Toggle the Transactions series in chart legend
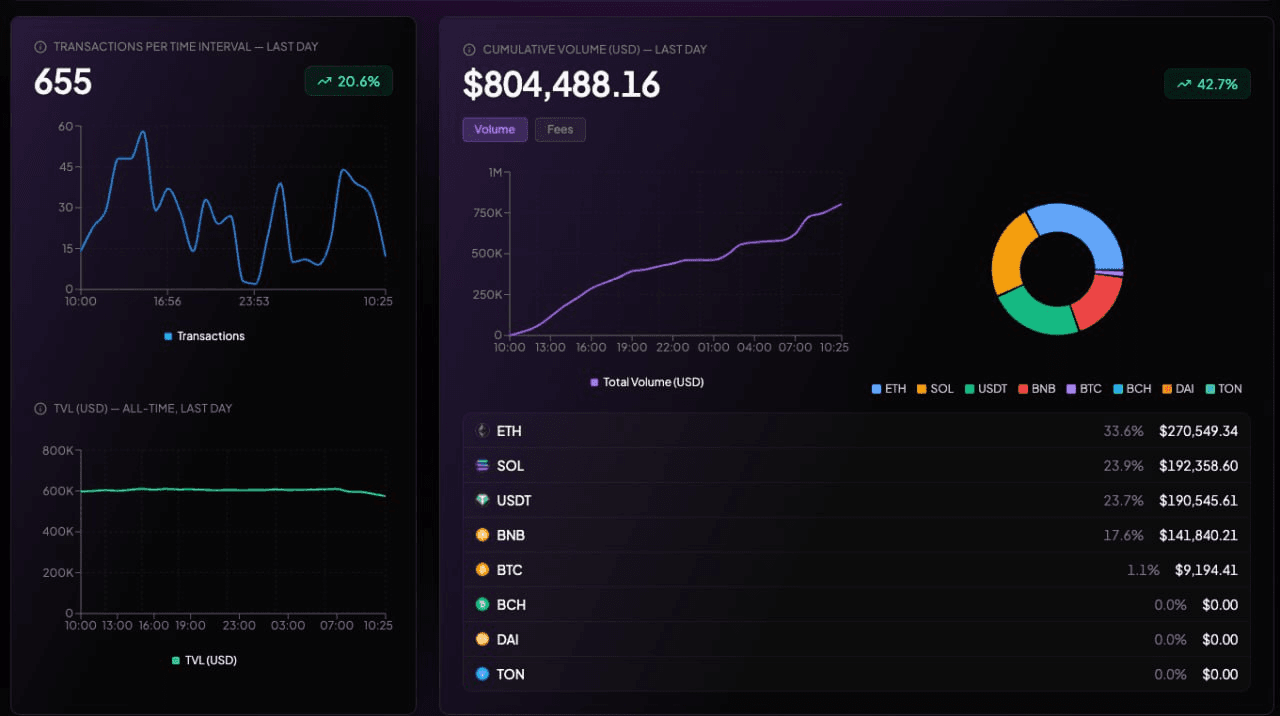 click(204, 336)
